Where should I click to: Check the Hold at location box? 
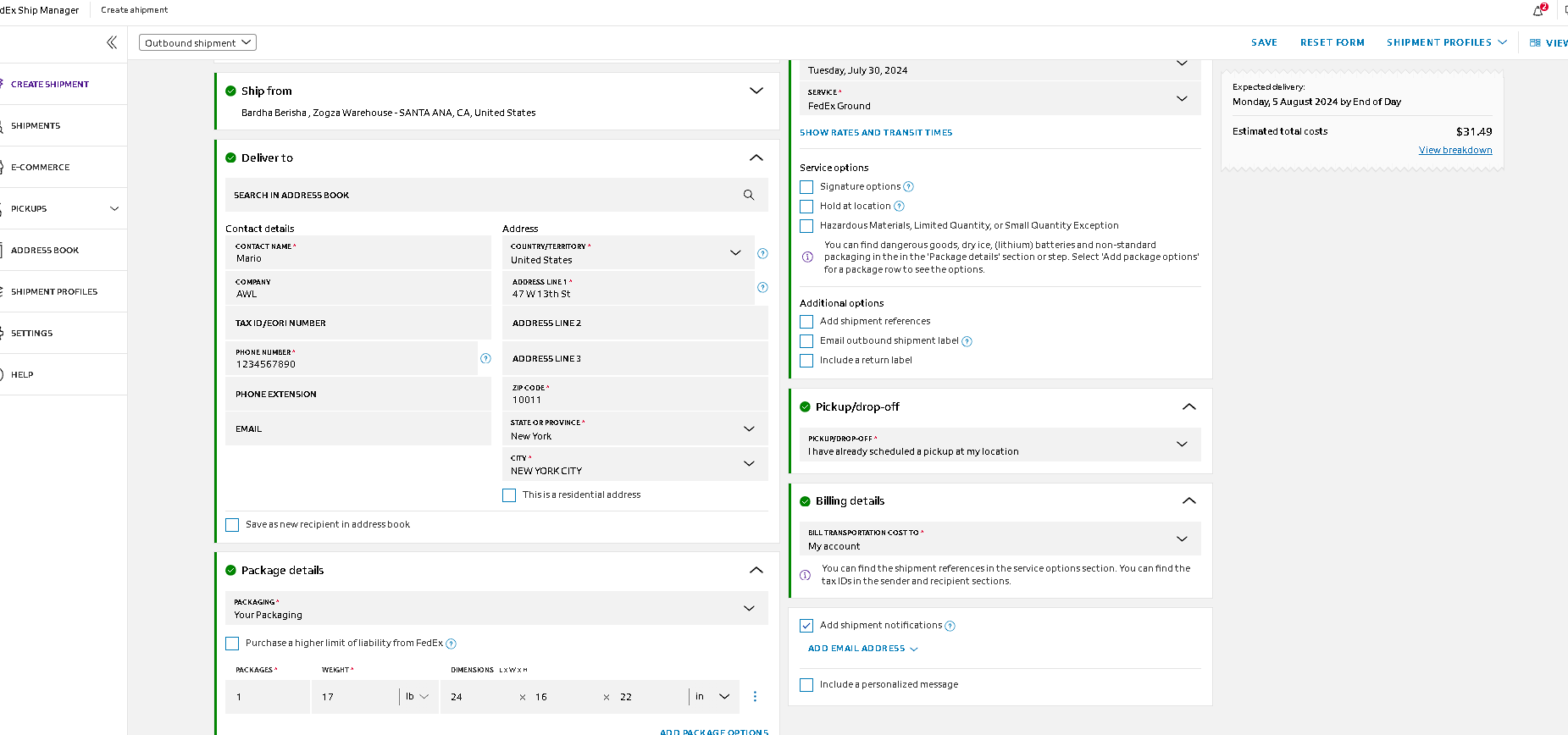(806, 207)
